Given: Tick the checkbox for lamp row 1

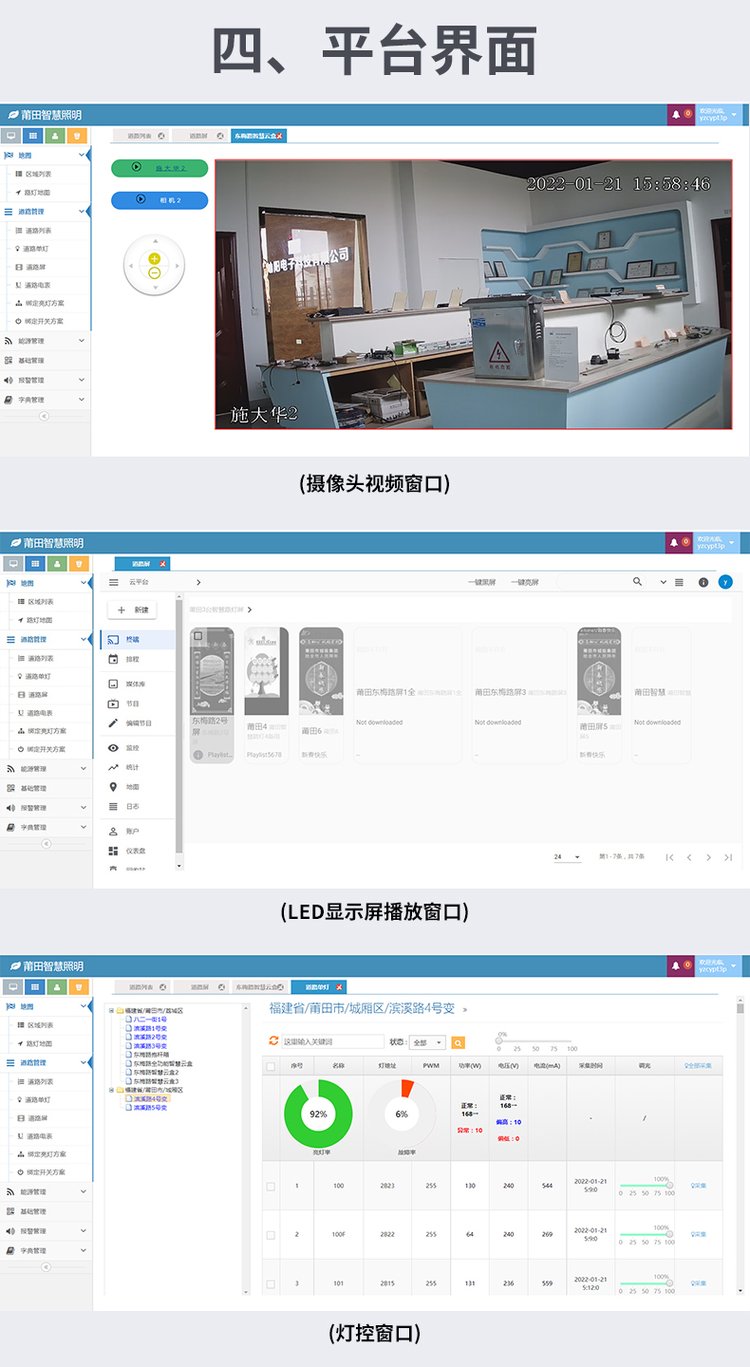Looking at the screenshot, I should [270, 1186].
